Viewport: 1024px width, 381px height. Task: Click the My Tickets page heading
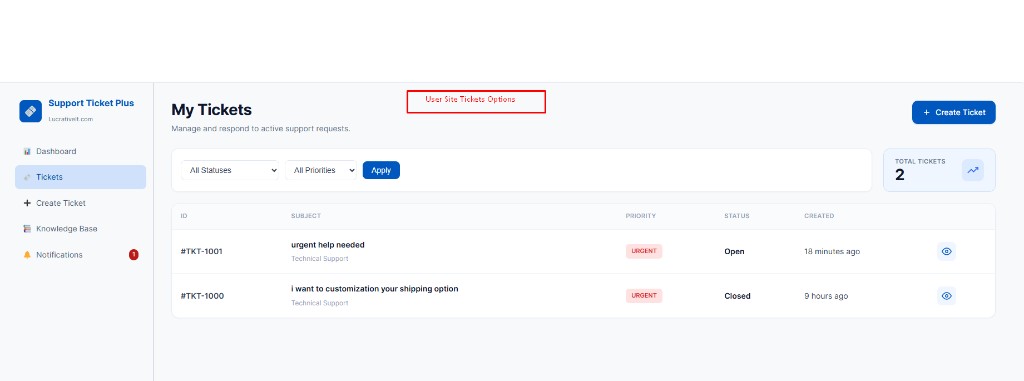pyautogui.click(x=212, y=110)
